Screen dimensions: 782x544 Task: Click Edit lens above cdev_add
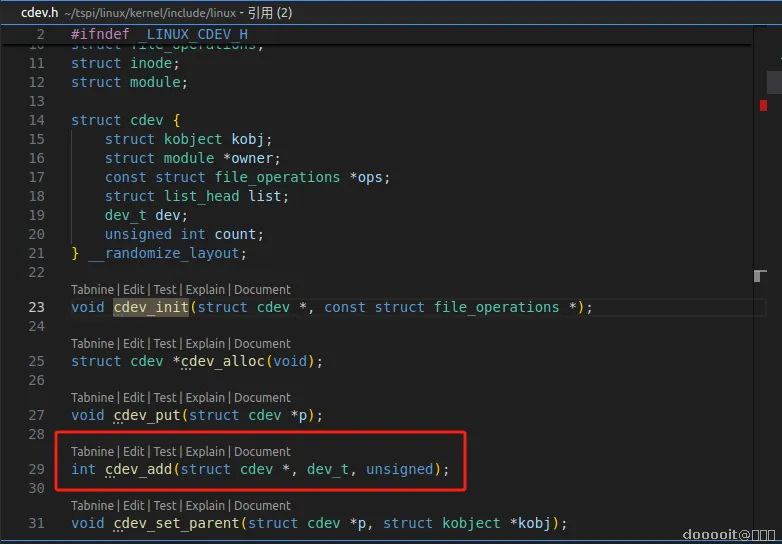tap(134, 451)
